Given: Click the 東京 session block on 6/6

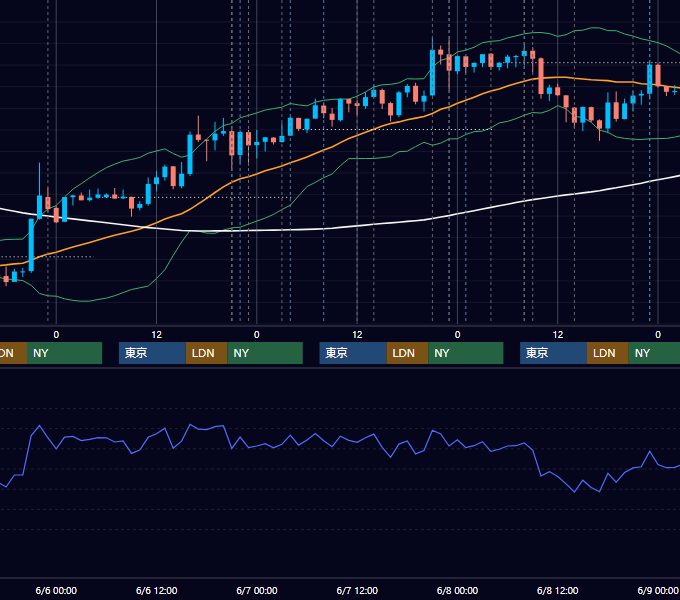Looking at the screenshot, I should point(152,353).
